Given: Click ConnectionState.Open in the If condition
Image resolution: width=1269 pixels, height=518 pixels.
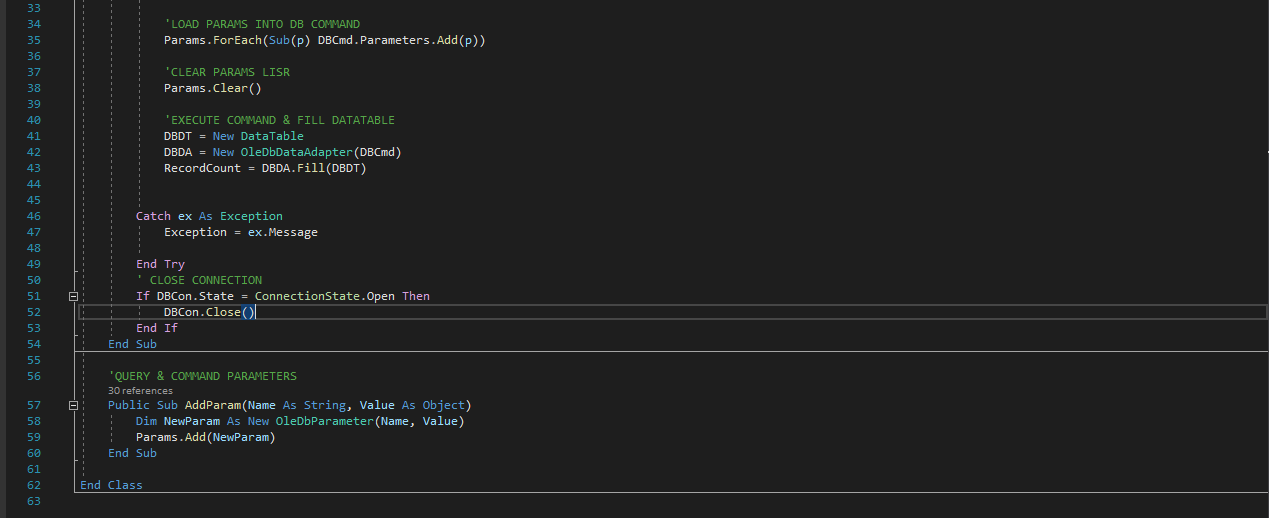Looking at the screenshot, I should pos(325,296).
